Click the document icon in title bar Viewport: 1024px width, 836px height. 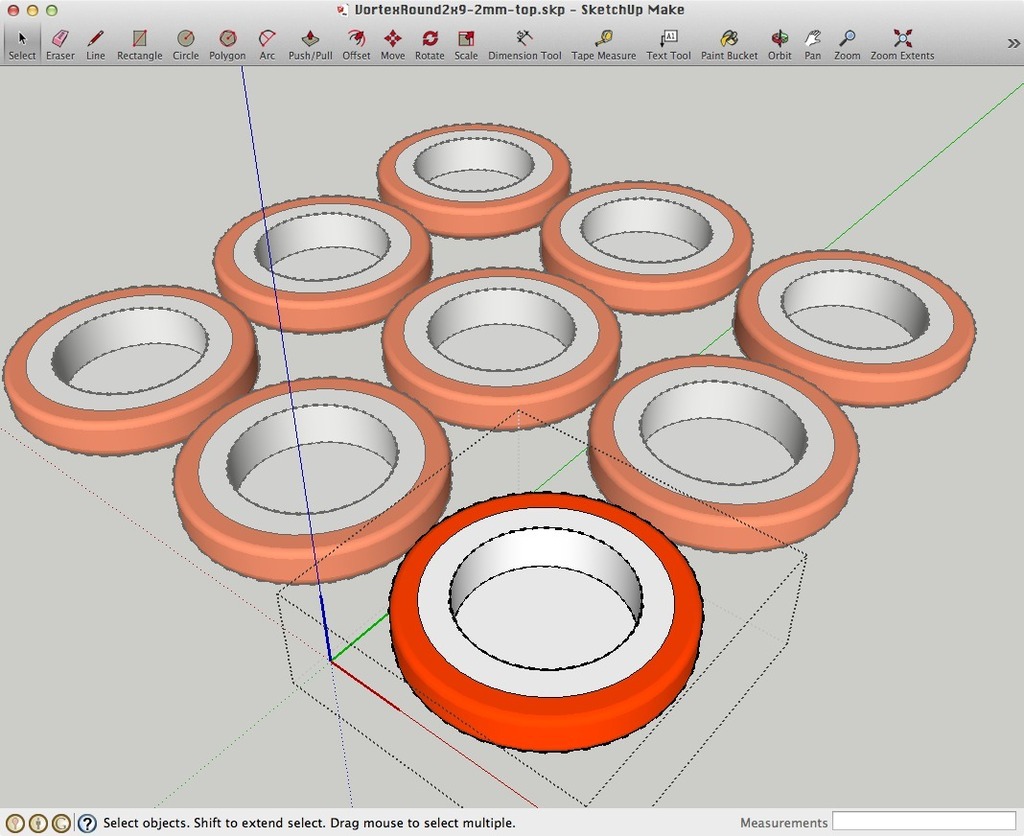click(342, 10)
